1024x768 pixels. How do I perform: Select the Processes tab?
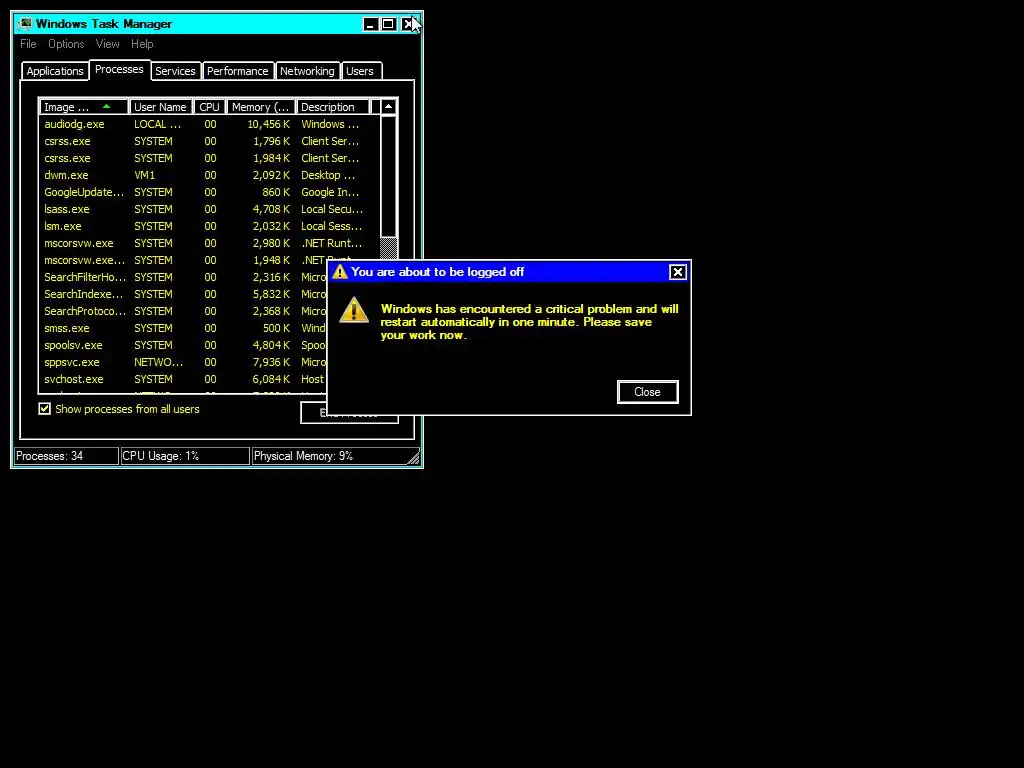click(120, 69)
